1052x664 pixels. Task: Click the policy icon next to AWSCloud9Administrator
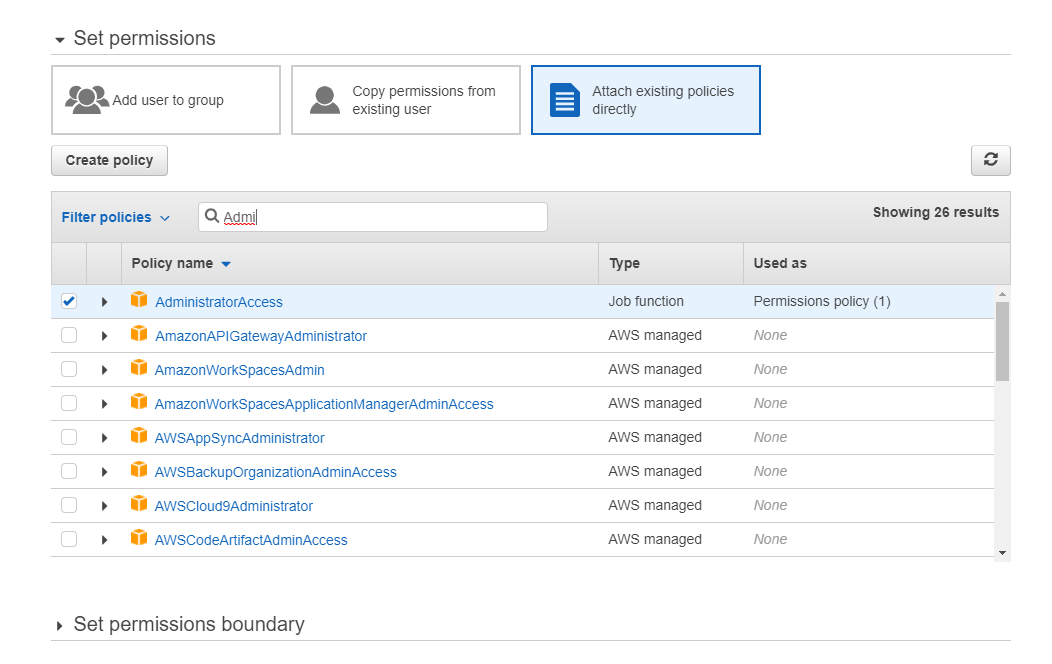(x=139, y=505)
